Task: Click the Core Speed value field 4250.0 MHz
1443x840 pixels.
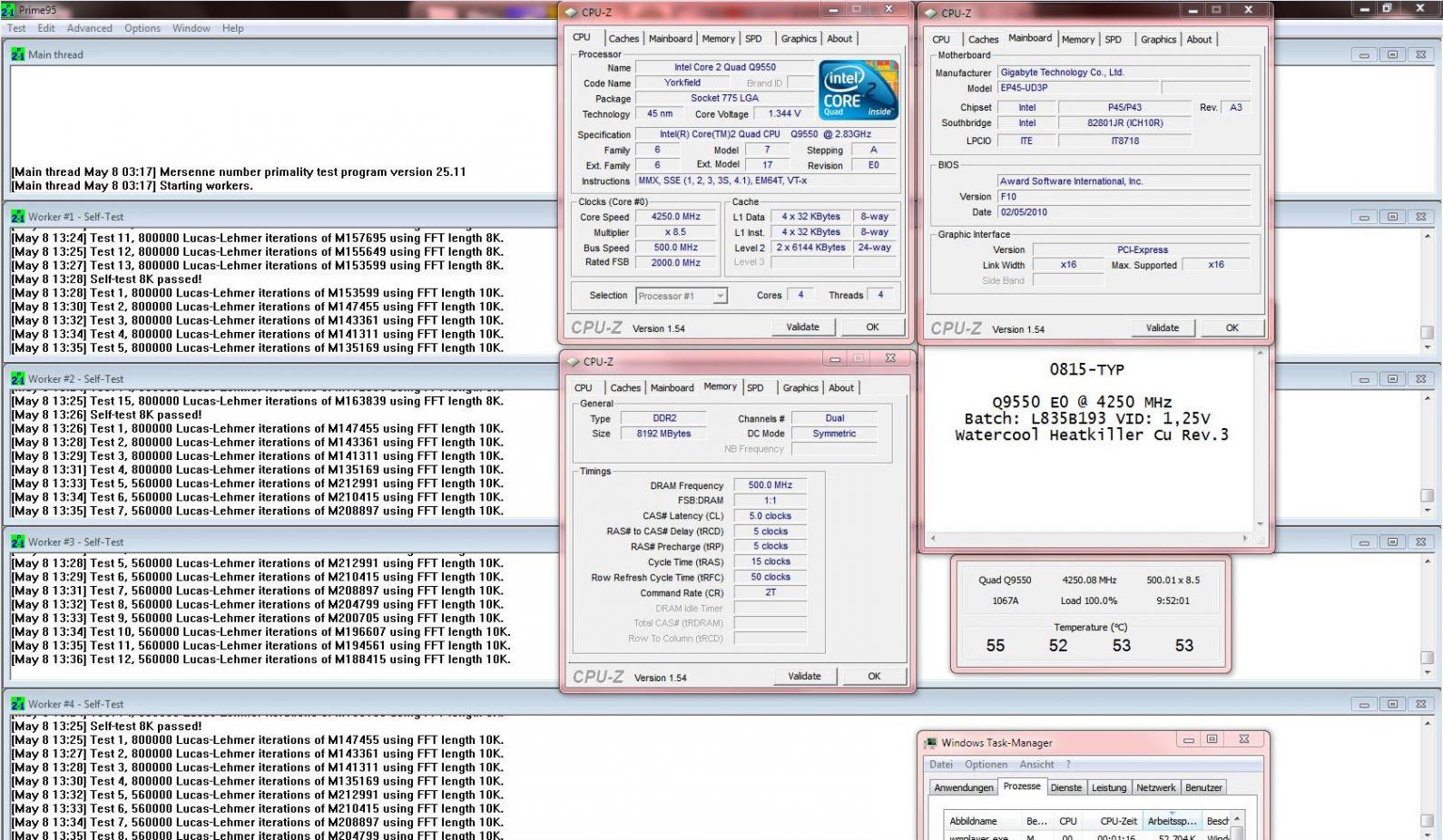Action: (x=675, y=217)
